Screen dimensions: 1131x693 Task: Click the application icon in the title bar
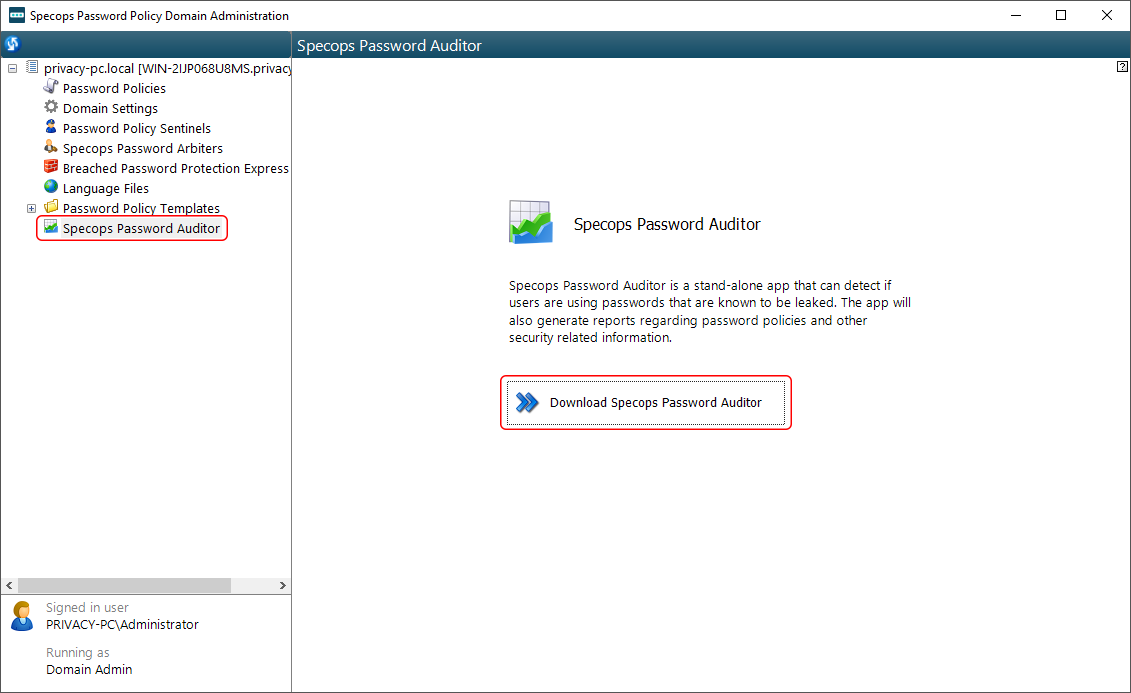tap(17, 15)
